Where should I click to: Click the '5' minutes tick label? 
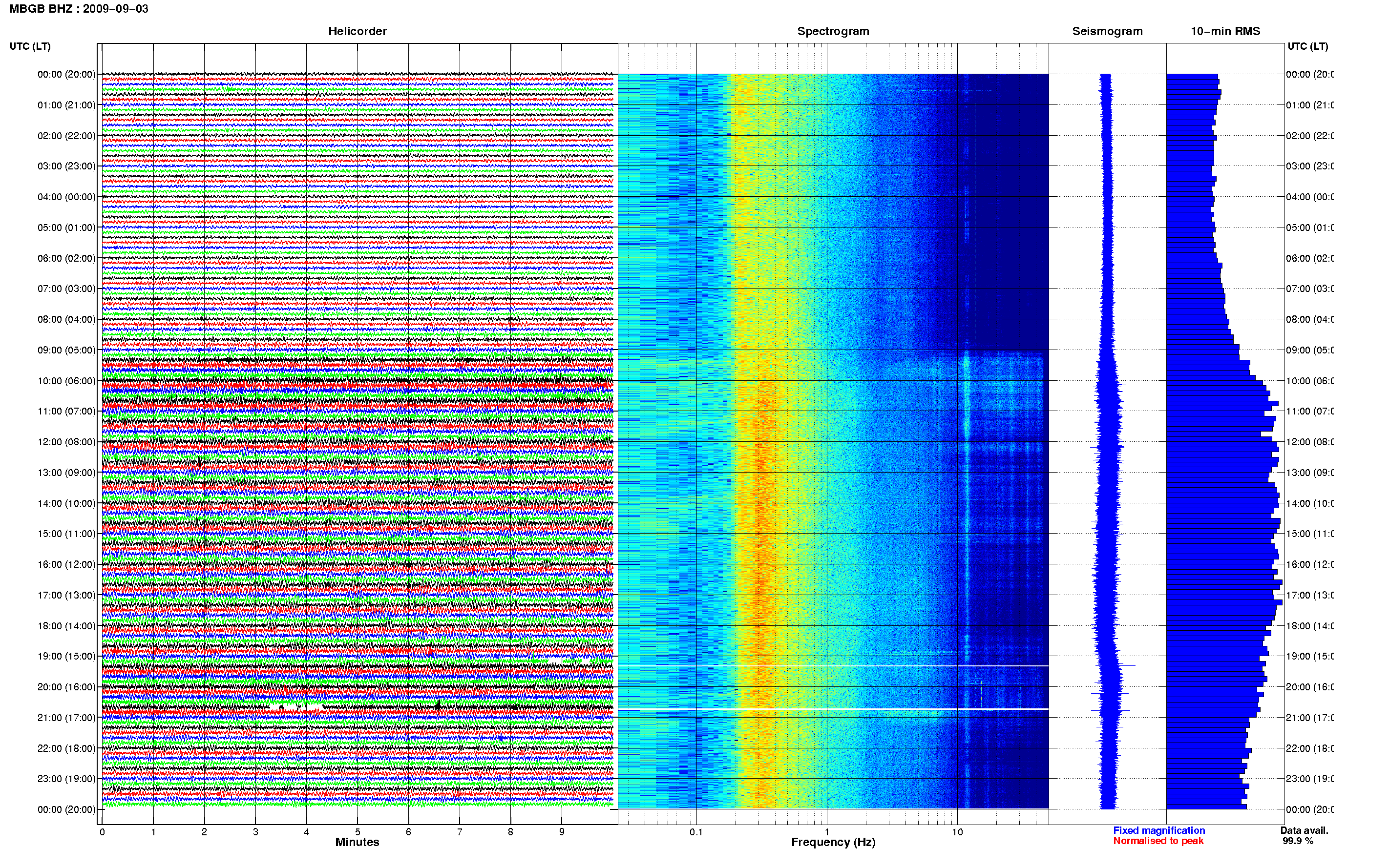pyautogui.click(x=358, y=832)
